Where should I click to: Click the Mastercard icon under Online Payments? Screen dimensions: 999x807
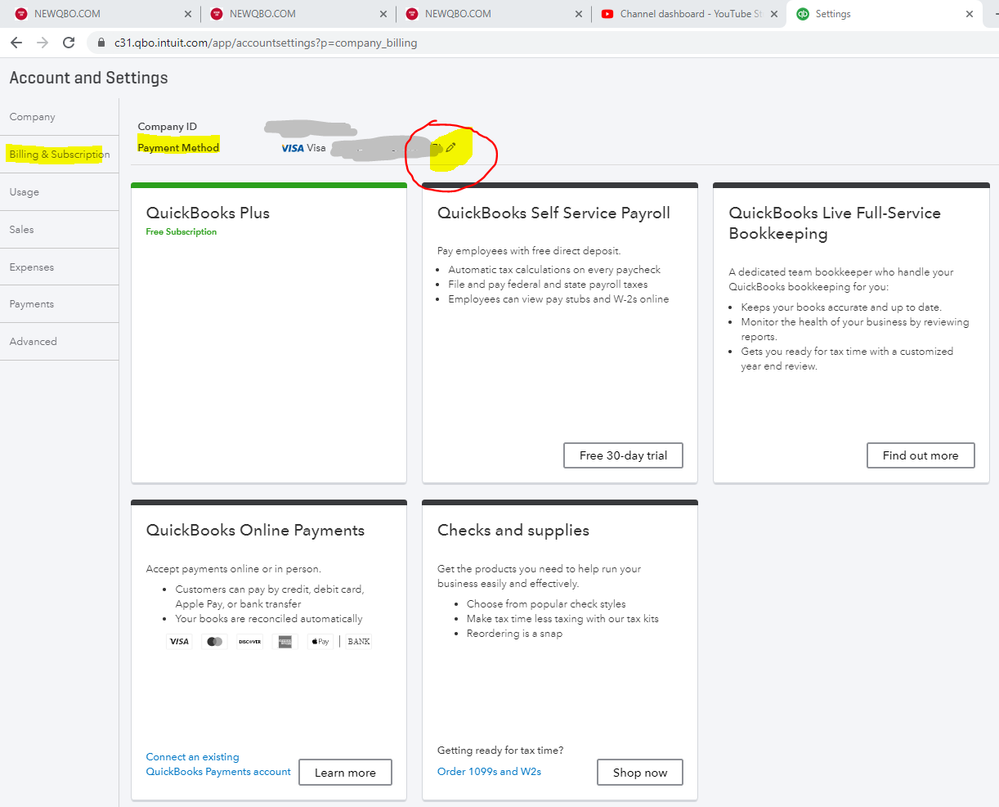pyautogui.click(x=215, y=641)
